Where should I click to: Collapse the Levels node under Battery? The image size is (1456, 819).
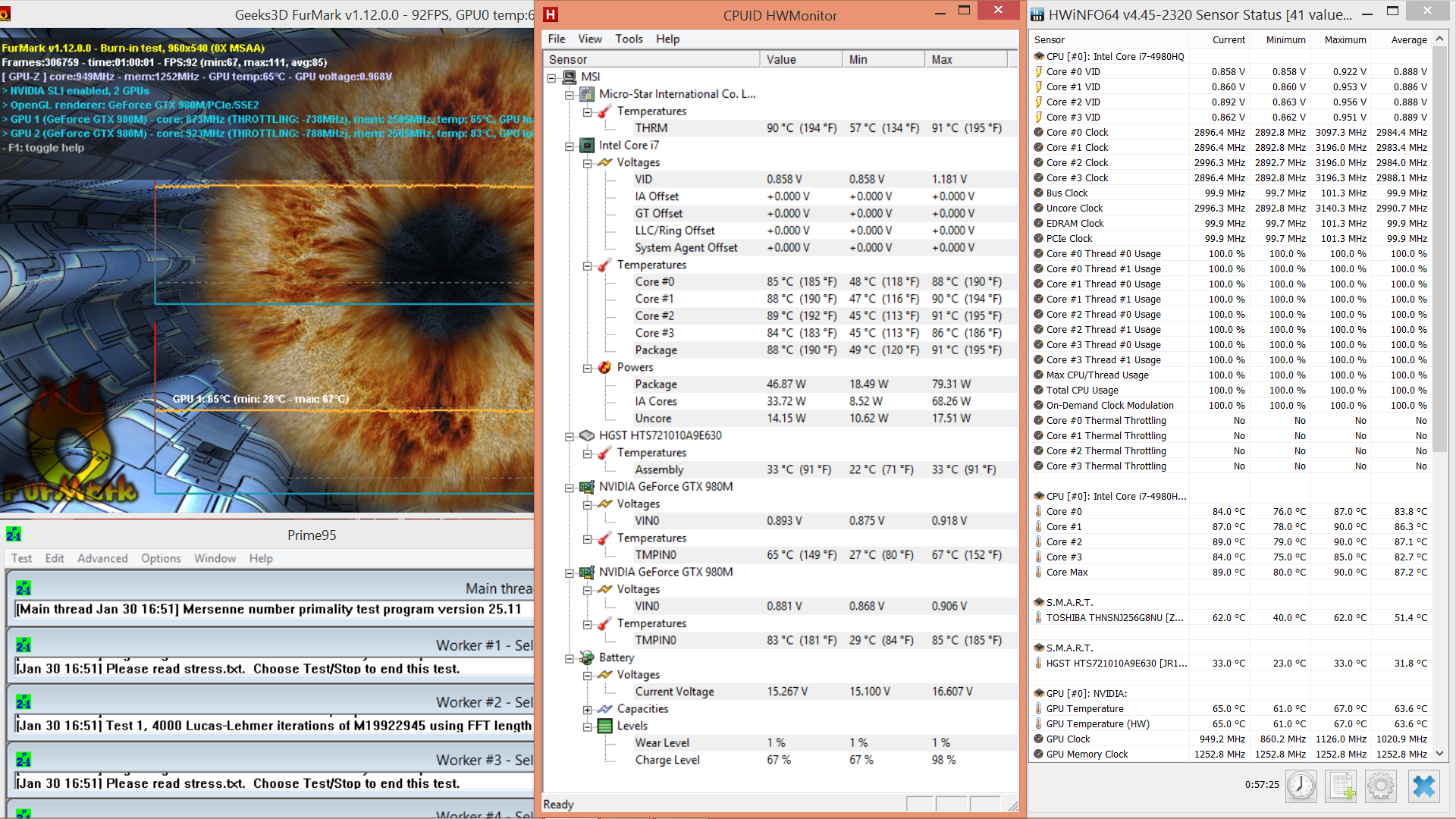click(x=587, y=726)
